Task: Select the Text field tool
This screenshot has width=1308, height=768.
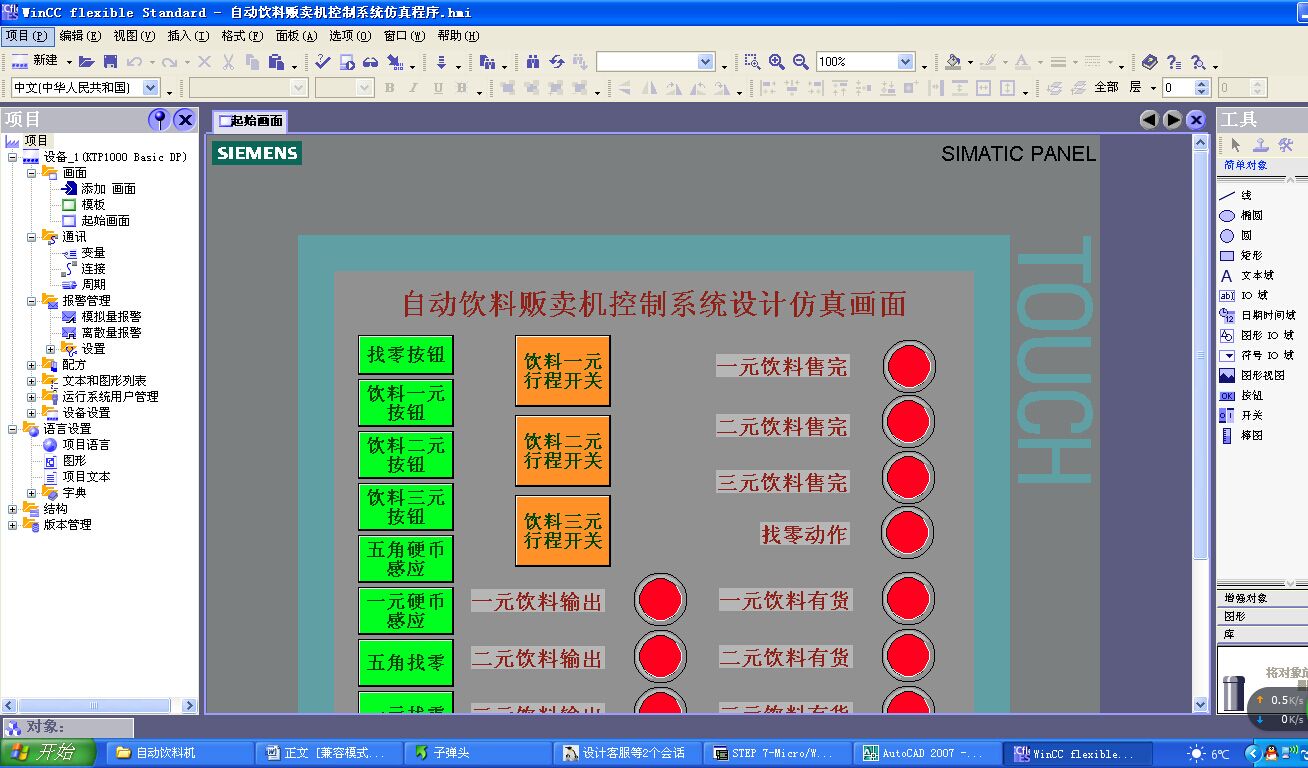Action: [x=1256, y=275]
